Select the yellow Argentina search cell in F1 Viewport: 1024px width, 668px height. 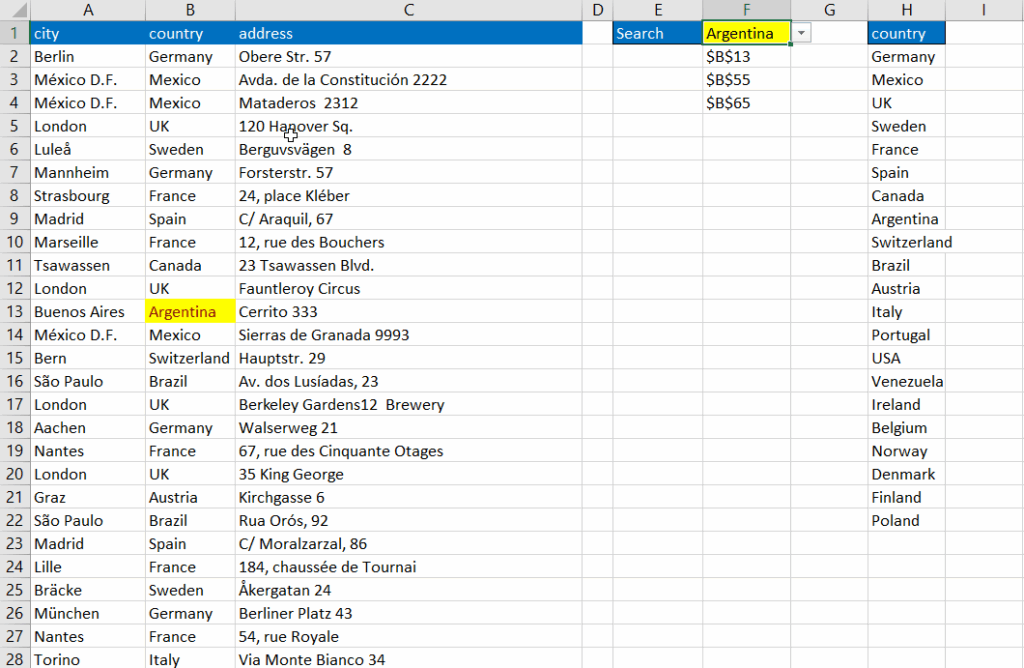click(x=746, y=33)
